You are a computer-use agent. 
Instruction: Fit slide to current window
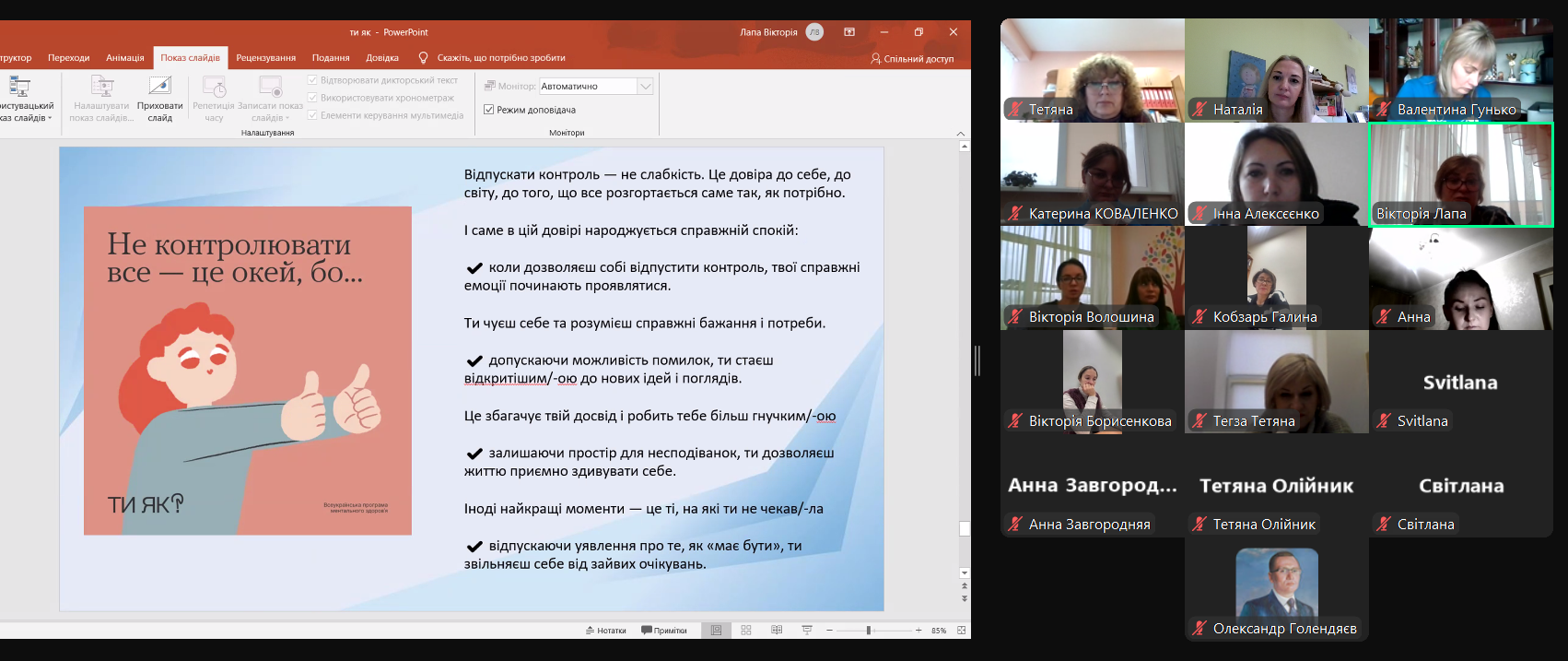pyautogui.click(x=962, y=631)
